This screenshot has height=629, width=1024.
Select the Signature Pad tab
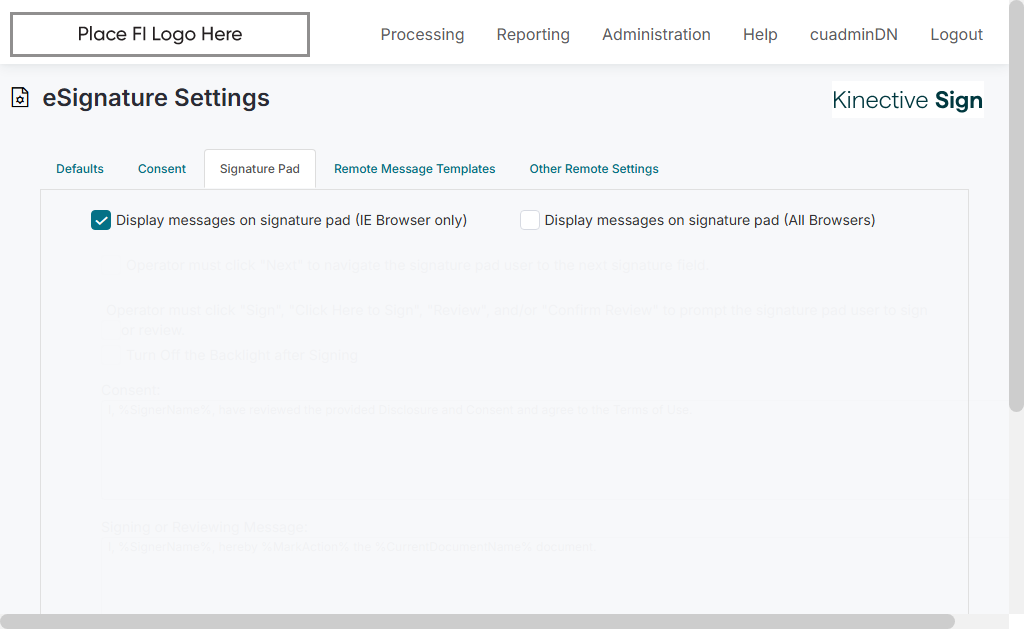click(x=260, y=169)
